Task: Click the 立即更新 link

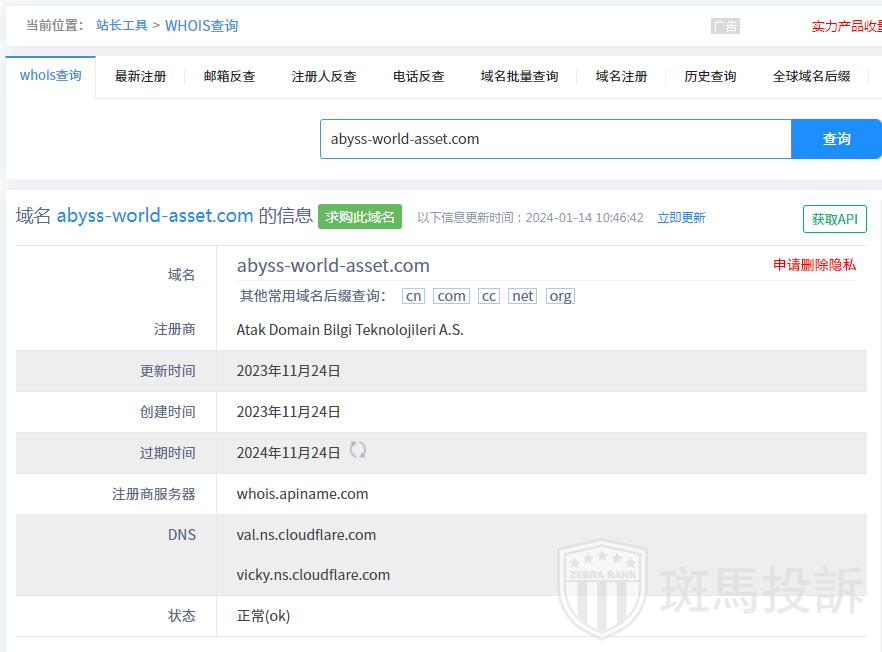Action: [681, 218]
